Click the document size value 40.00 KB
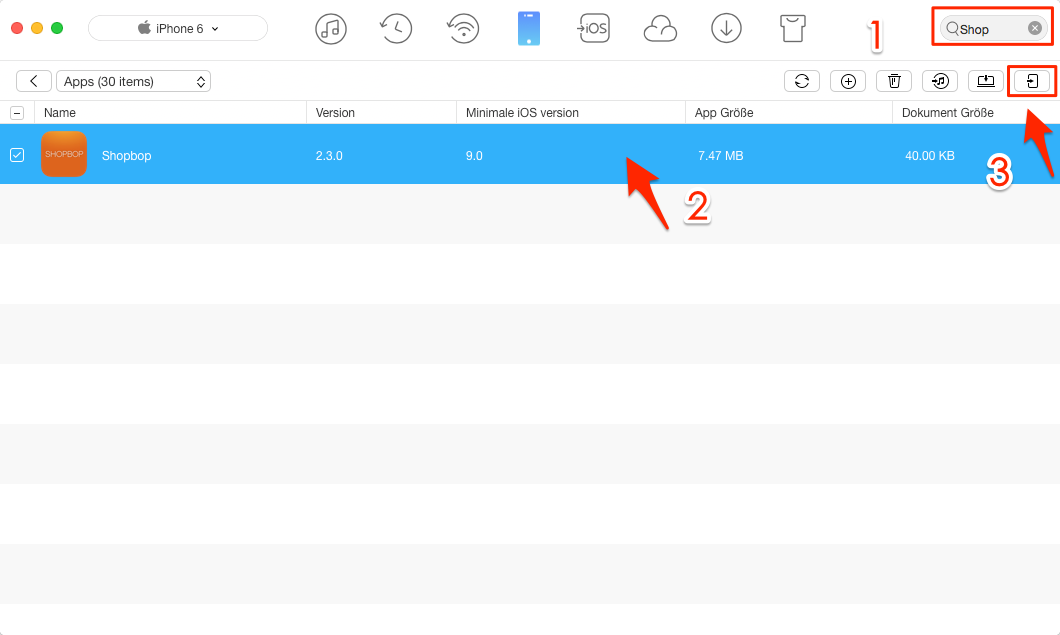The width and height of the screenshot is (1060, 635). [x=930, y=156]
